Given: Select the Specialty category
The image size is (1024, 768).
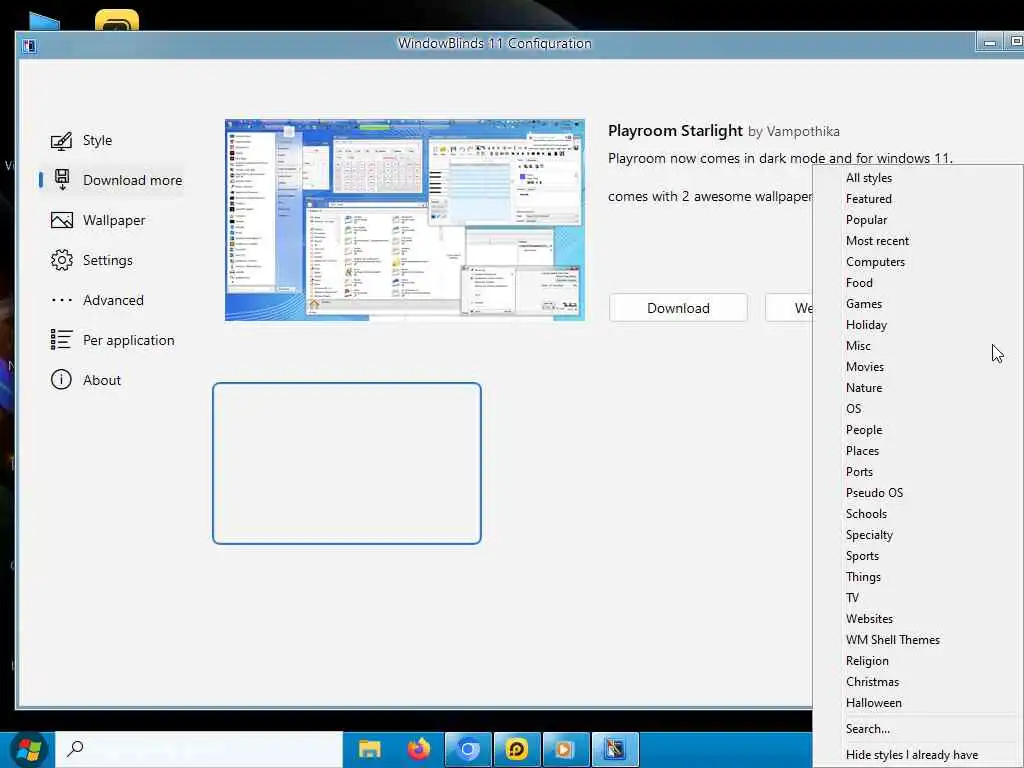Looking at the screenshot, I should (869, 534).
